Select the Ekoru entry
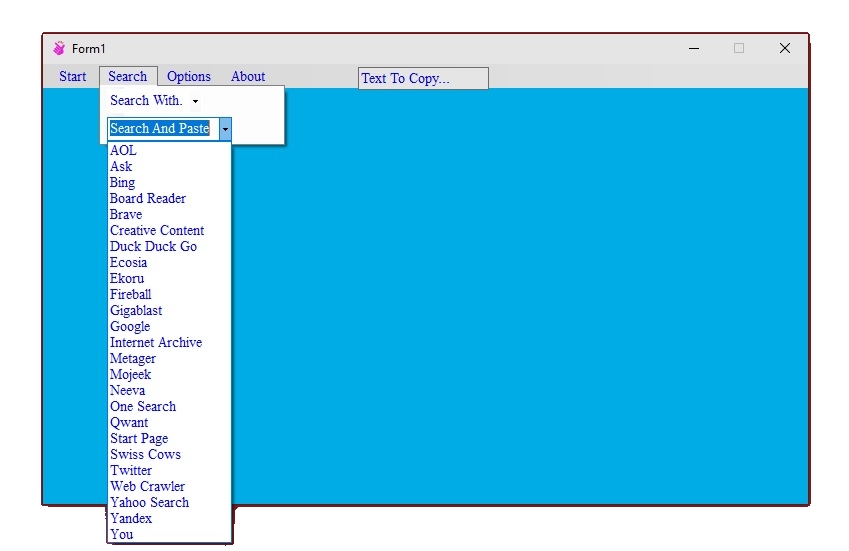Image resolution: width=849 pixels, height=551 pixels. pyautogui.click(x=169, y=279)
